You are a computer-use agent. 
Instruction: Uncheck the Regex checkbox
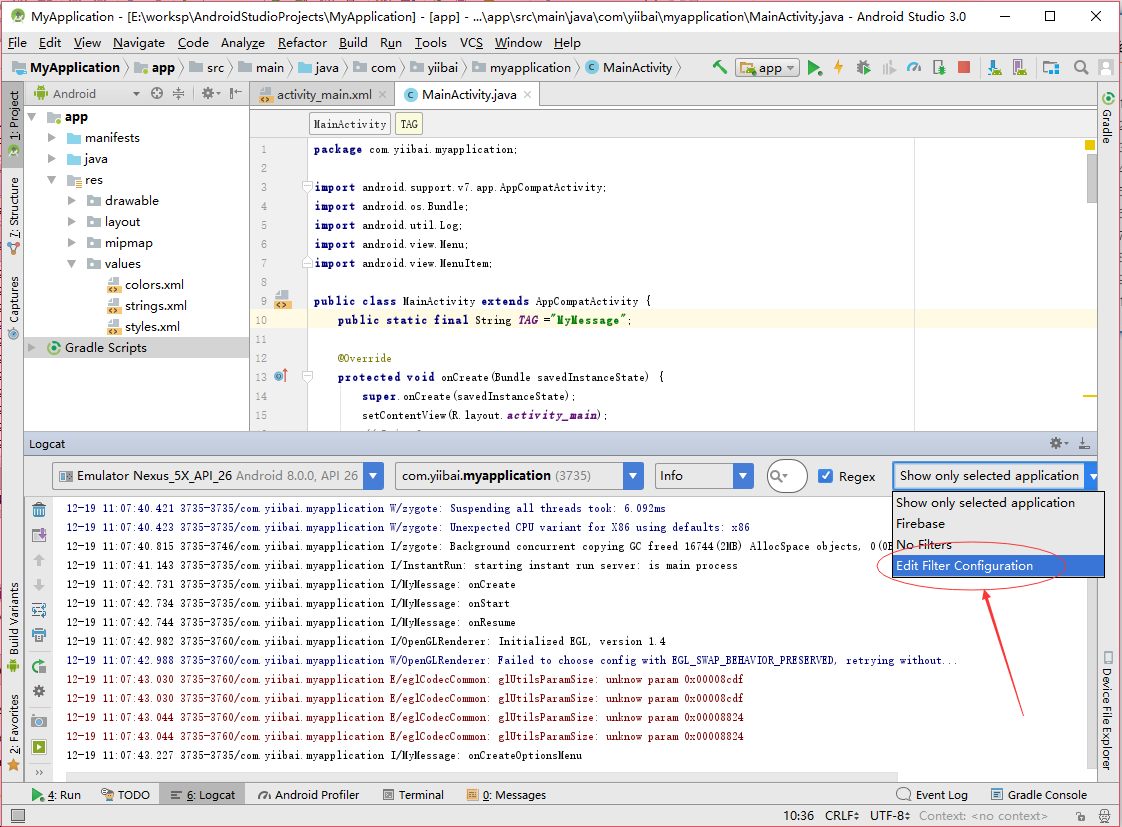tap(825, 476)
